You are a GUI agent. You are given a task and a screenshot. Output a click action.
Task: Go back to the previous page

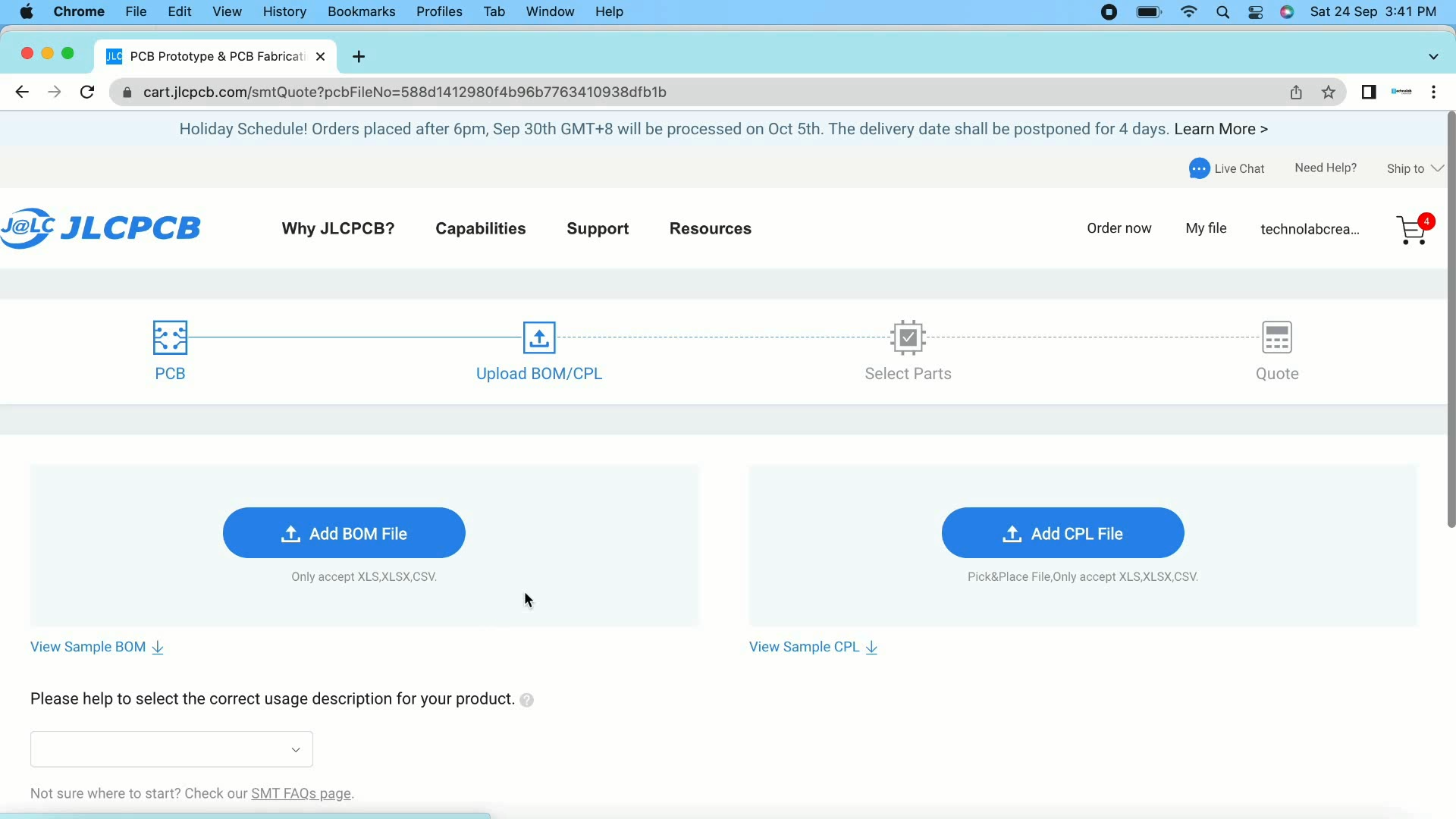point(22,92)
